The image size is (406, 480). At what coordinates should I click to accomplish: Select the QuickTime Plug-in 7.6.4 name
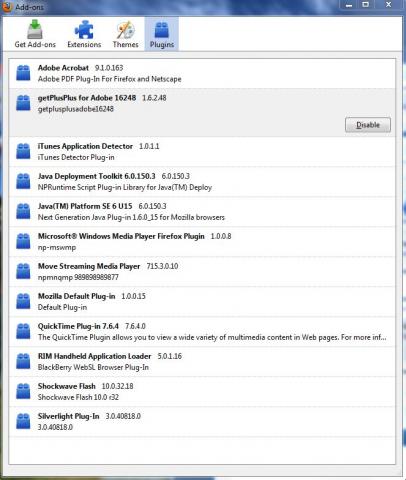tap(78, 326)
